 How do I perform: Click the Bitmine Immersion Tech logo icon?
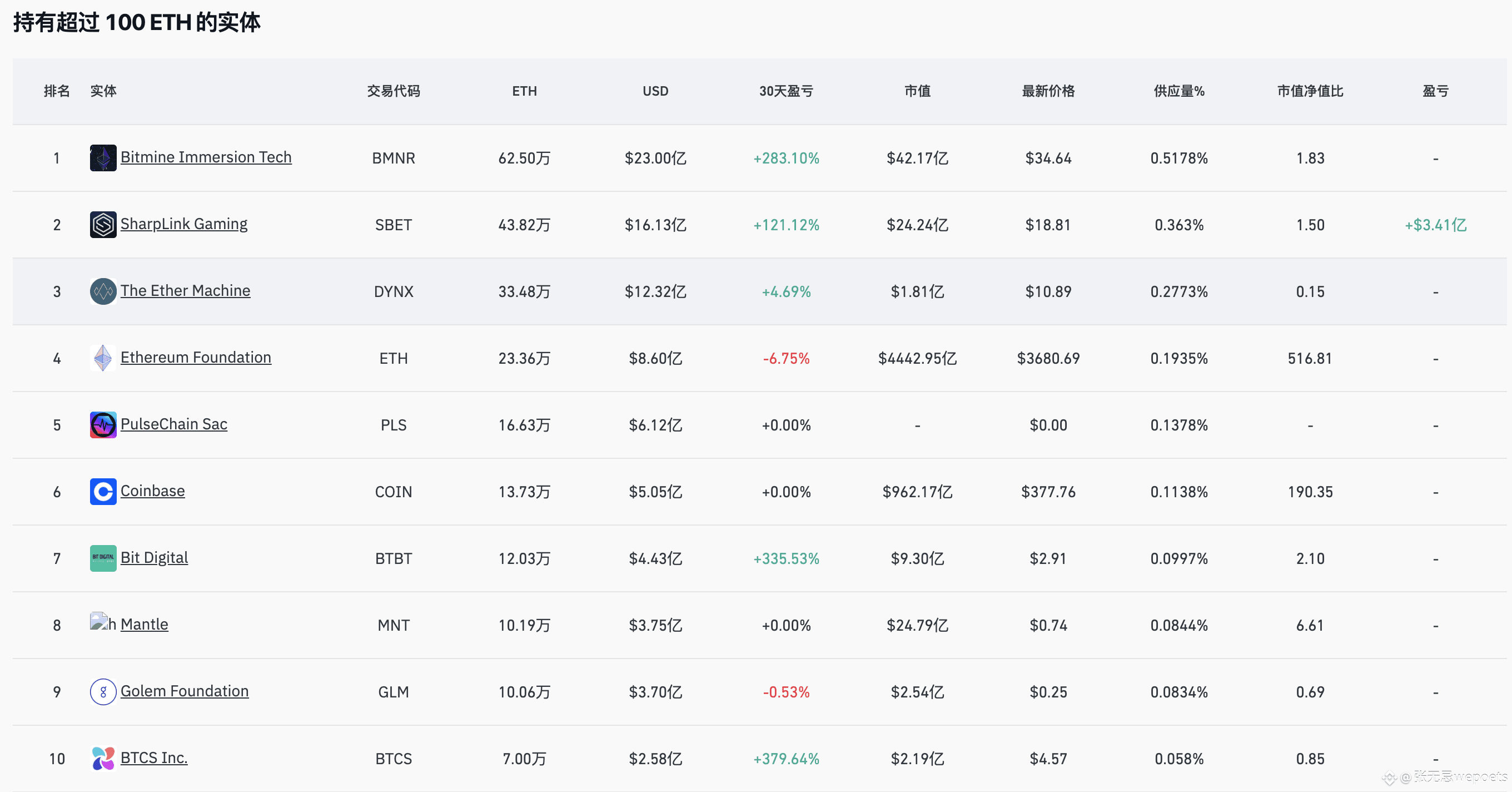(x=103, y=158)
